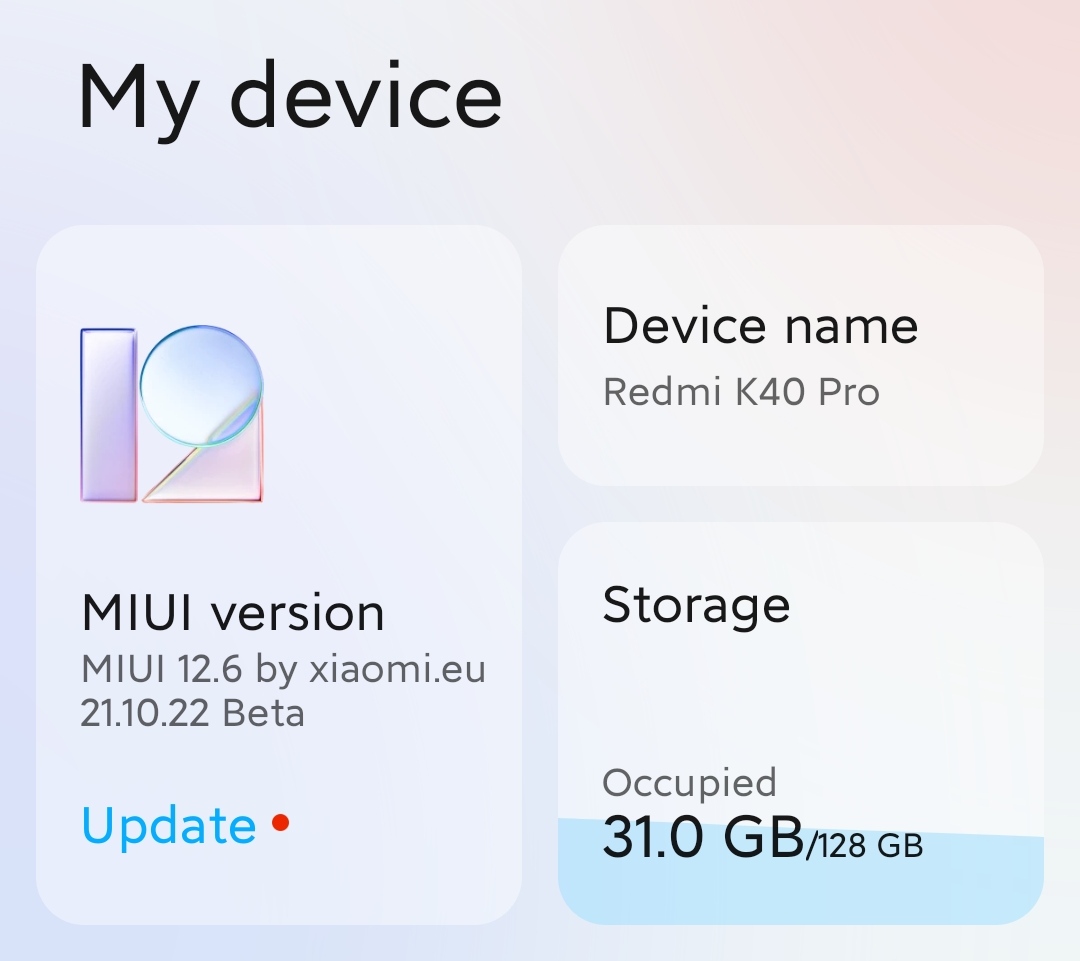Tap the Storage heading label

pos(696,606)
